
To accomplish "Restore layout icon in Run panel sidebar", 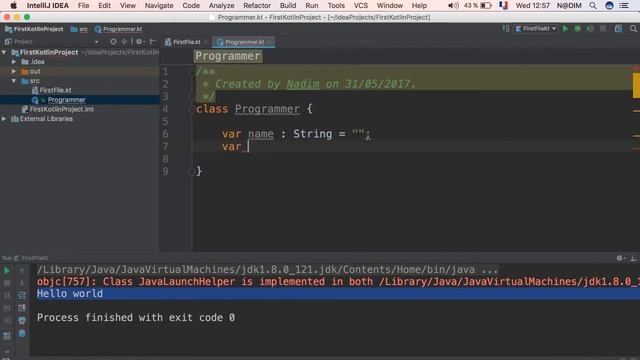I will pyautogui.click(x=7, y=336).
